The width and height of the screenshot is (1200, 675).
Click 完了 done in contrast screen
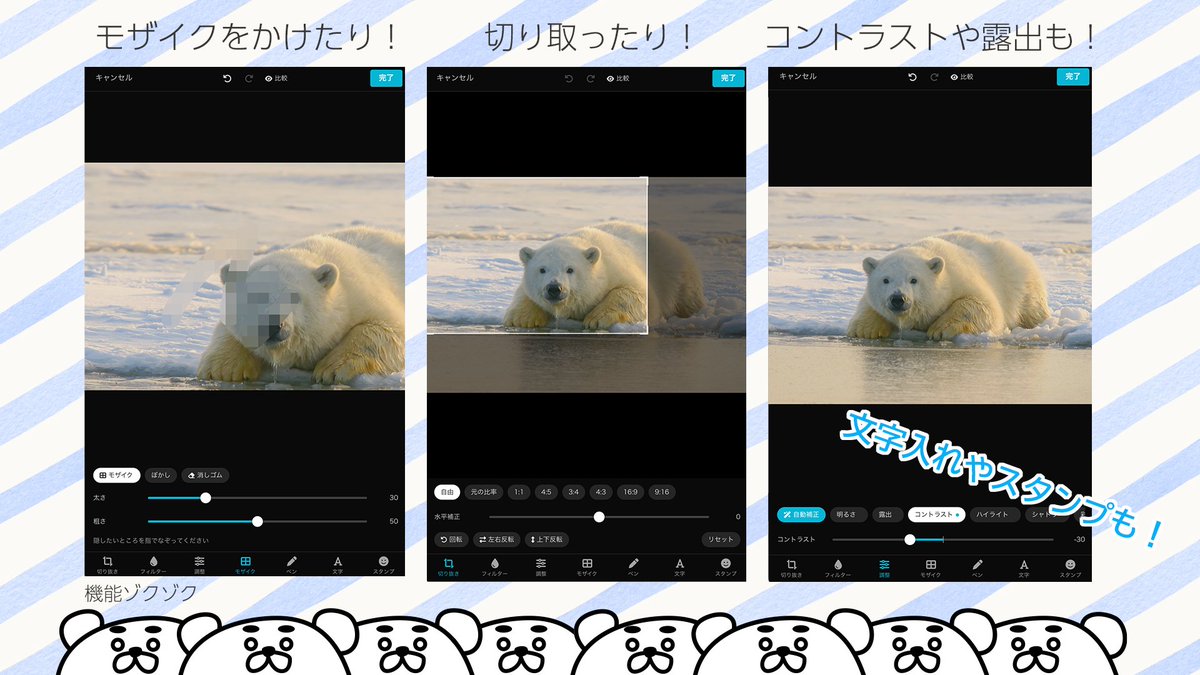[1073, 77]
